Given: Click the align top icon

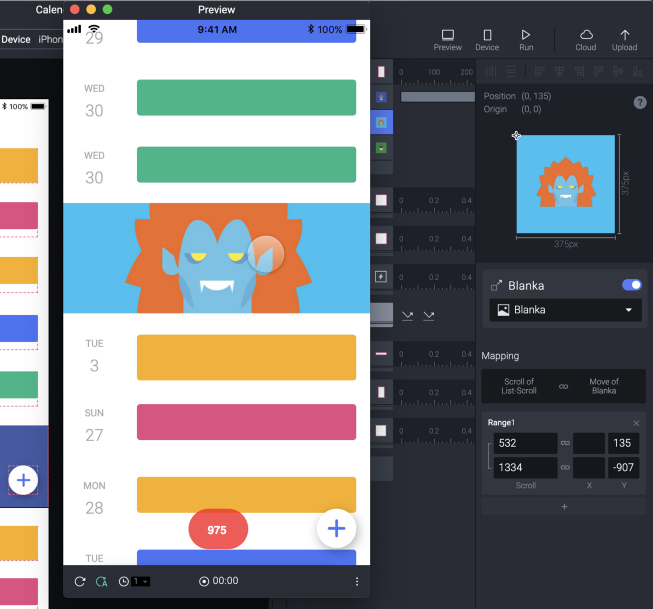Looking at the screenshot, I should tap(598, 72).
